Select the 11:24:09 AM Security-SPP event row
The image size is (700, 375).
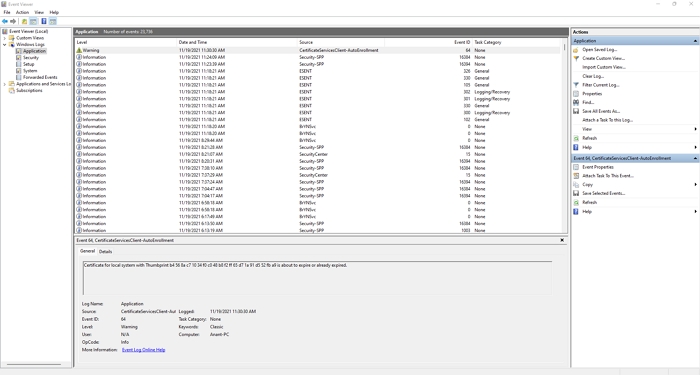click(318, 57)
